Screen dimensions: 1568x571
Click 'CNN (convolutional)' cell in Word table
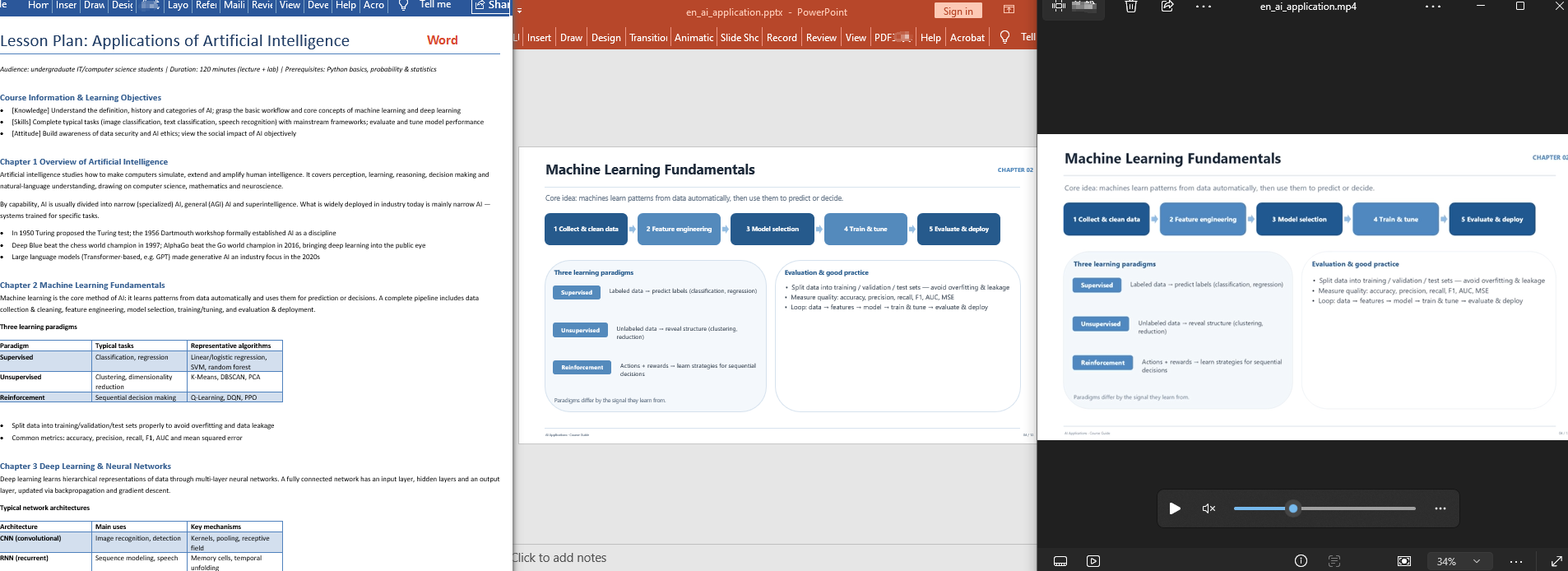(x=45, y=542)
